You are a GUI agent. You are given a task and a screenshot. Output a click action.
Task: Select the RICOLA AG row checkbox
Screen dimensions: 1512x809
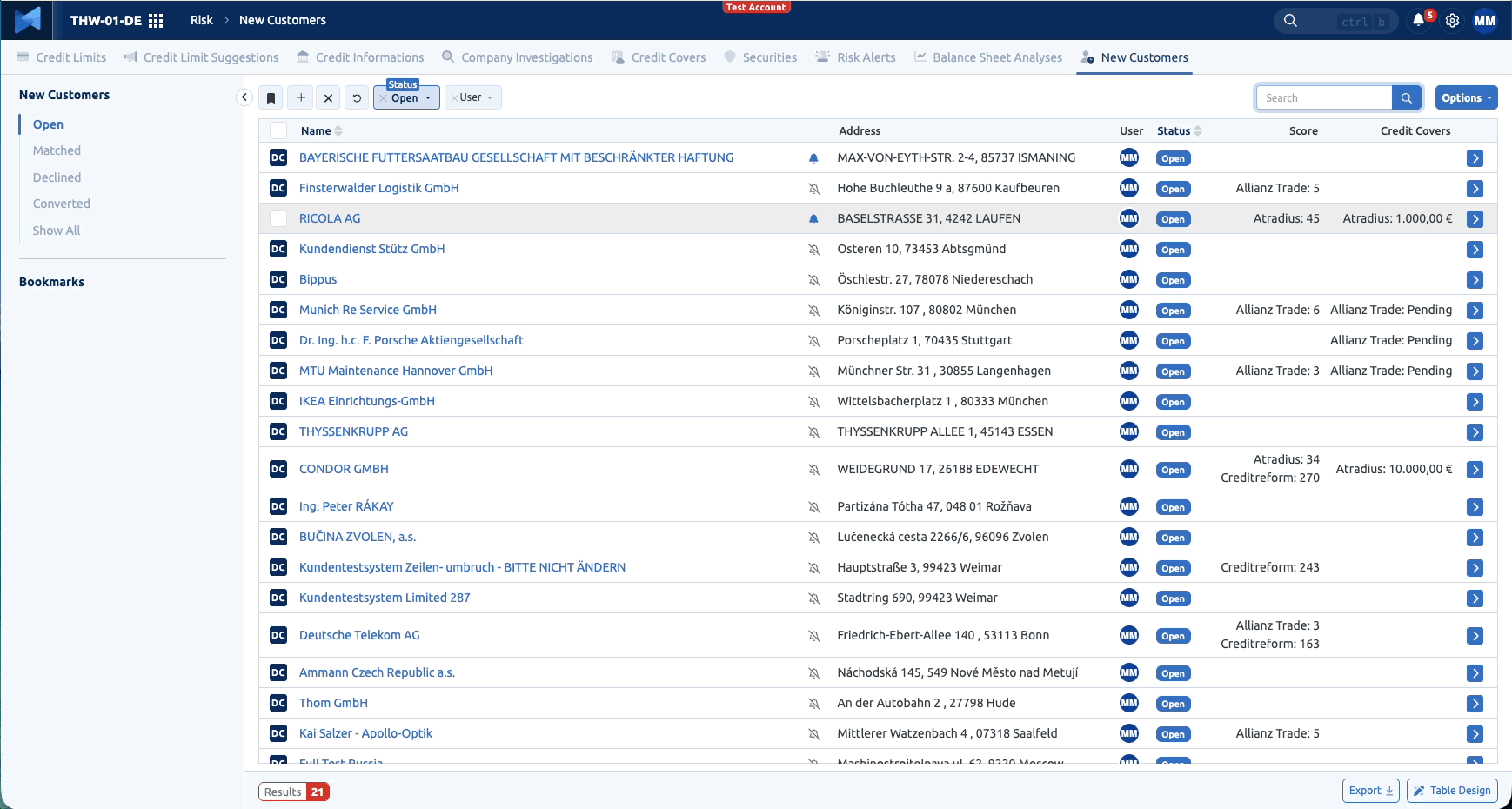[278, 218]
